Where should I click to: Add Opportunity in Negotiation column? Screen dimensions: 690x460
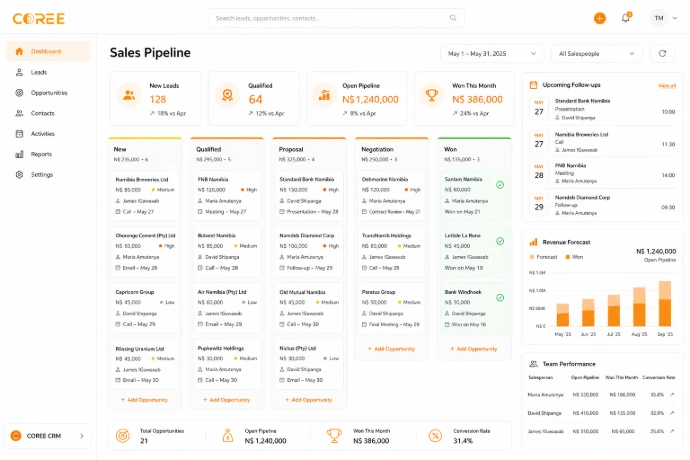[391, 349]
